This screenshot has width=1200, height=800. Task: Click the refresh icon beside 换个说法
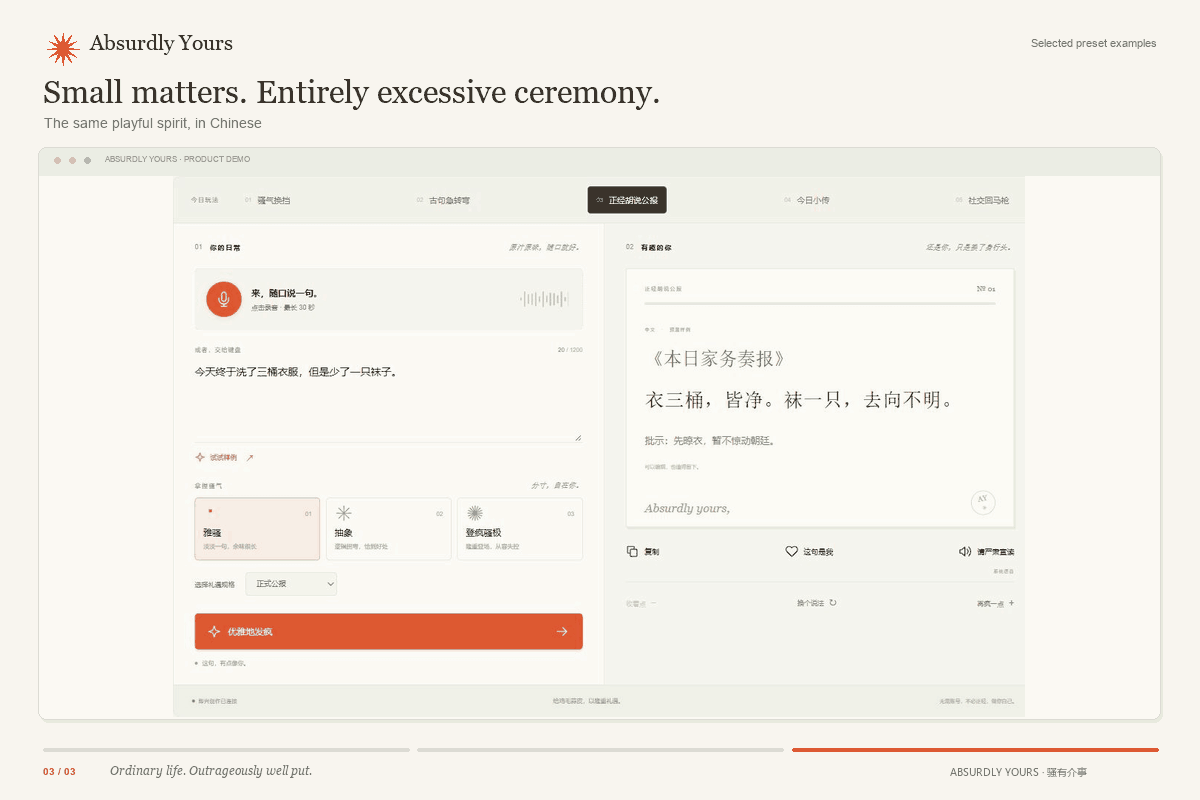click(x=833, y=603)
